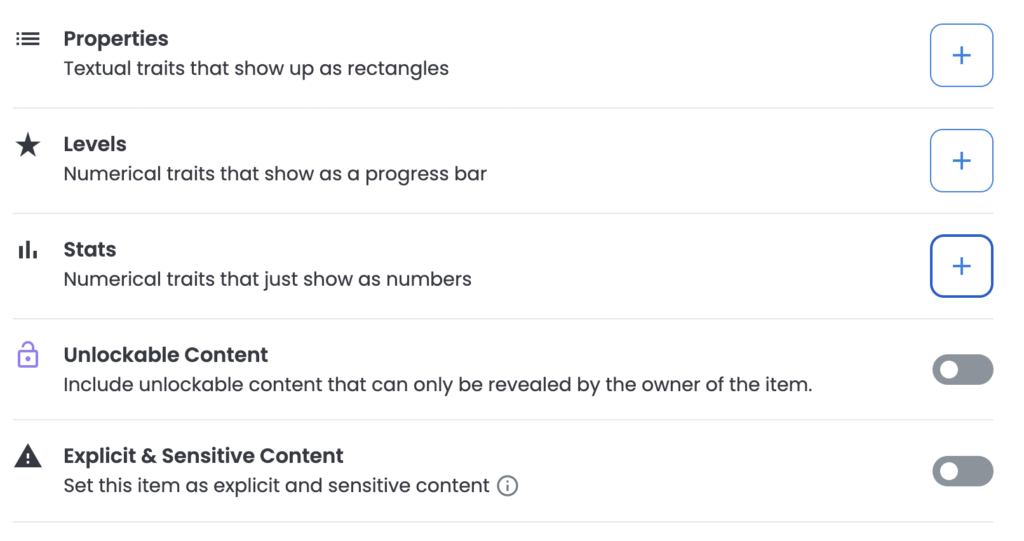The width and height of the screenshot is (1024, 541).
Task: Click the warning triangle icon
Action: click(28, 456)
